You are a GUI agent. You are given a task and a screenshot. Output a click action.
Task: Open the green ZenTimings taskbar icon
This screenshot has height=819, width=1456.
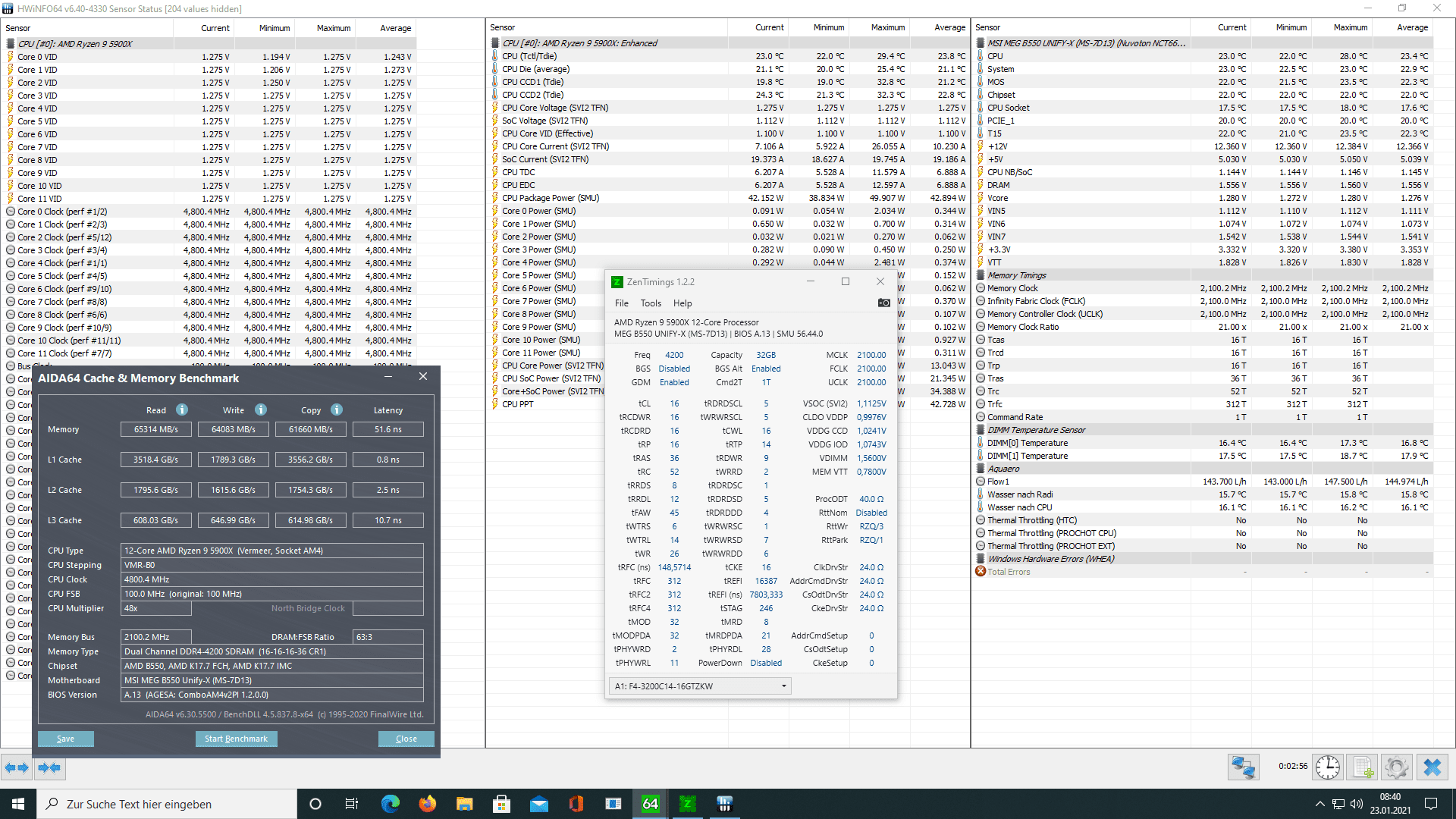click(687, 804)
